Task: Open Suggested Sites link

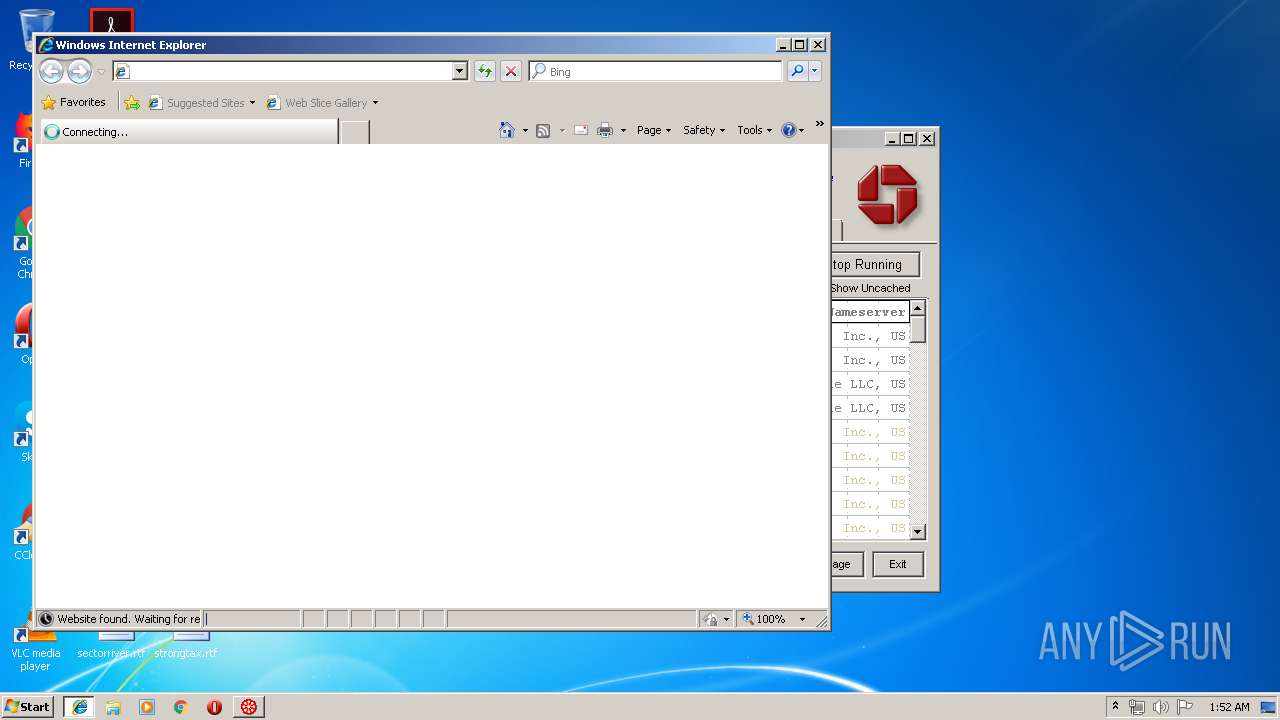Action: tap(196, 103)
